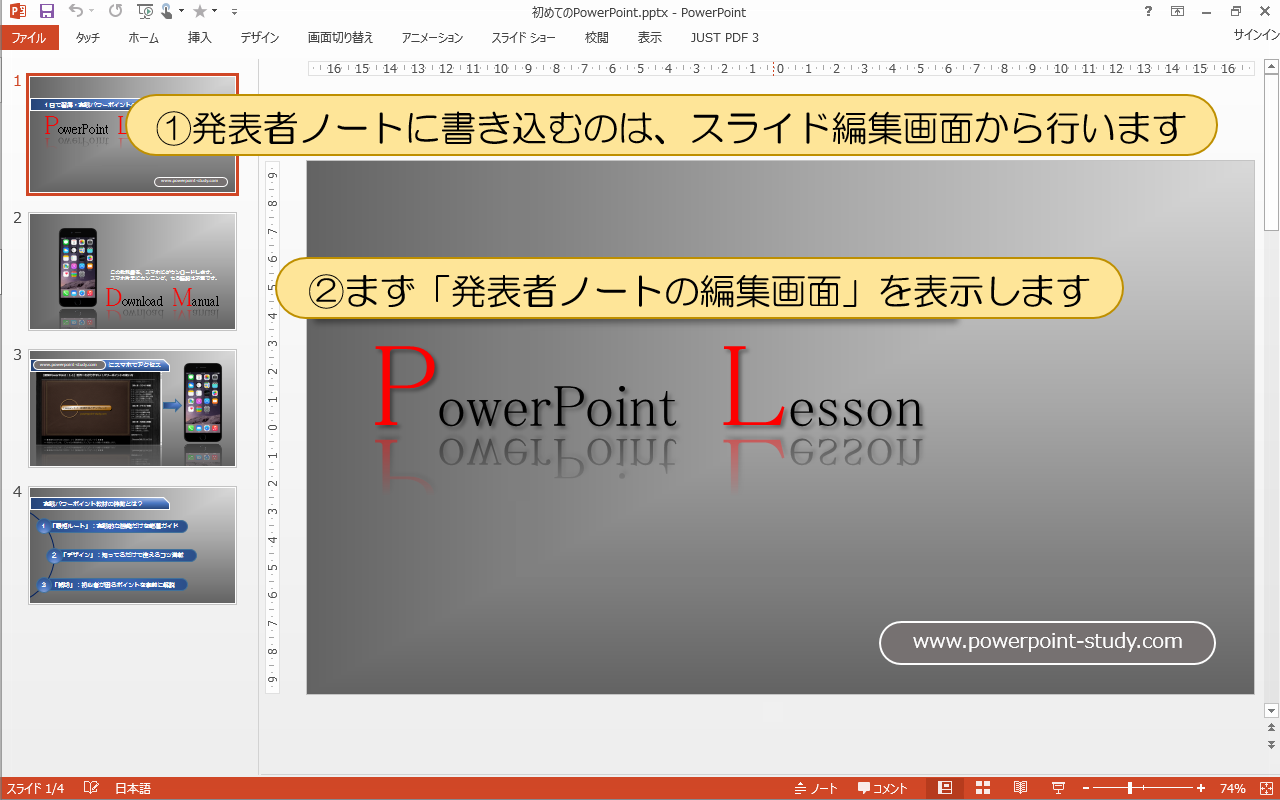Go to next slide with double-down arrow
Screen dimensions: 1280x800
pyautogui.click(x=1271, y=744)
